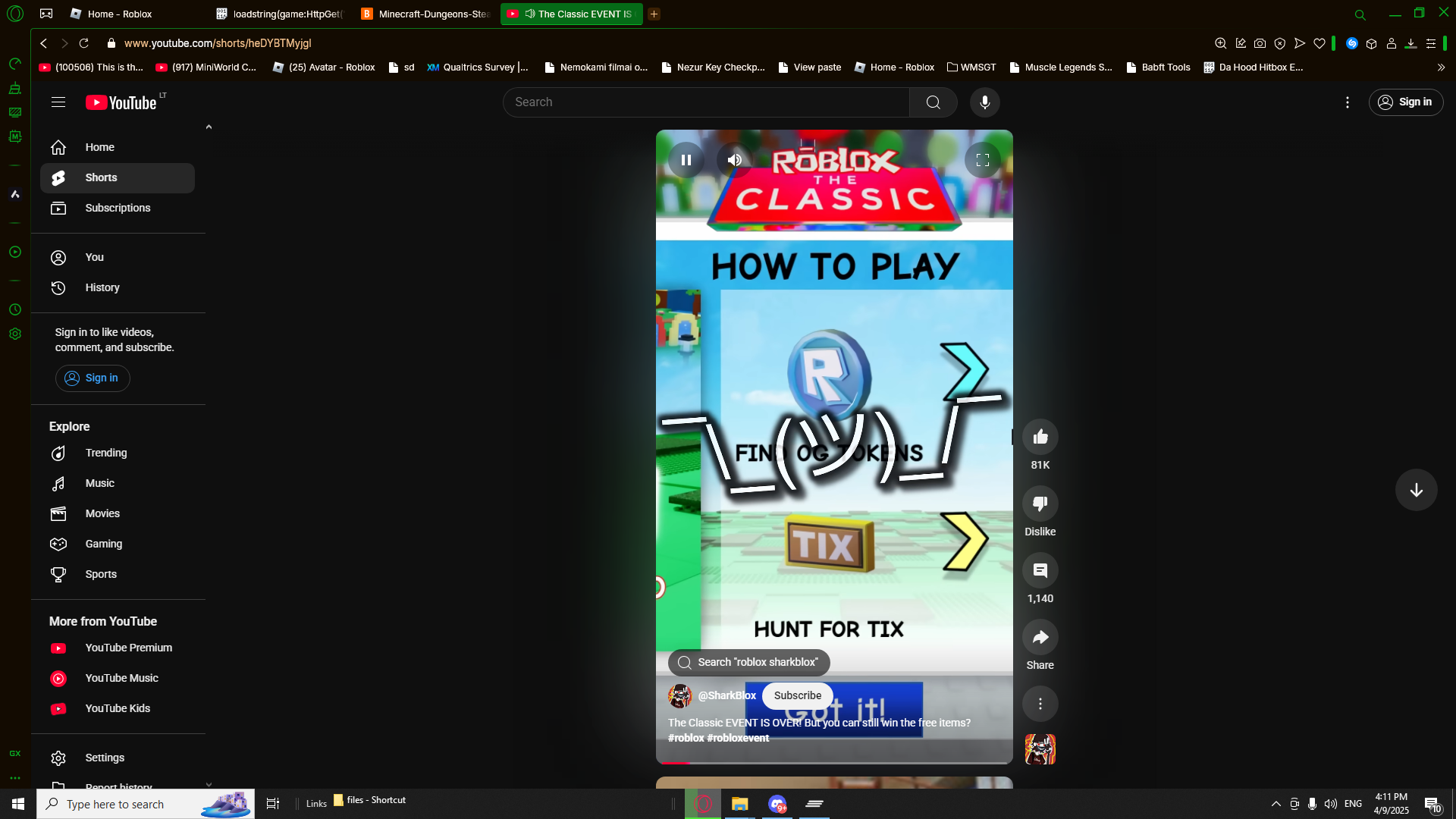Image resolution: width=1456 pixels, height=819 pixels.
Task: Open the YouTube guide menu
Action: tap(58, 102)
